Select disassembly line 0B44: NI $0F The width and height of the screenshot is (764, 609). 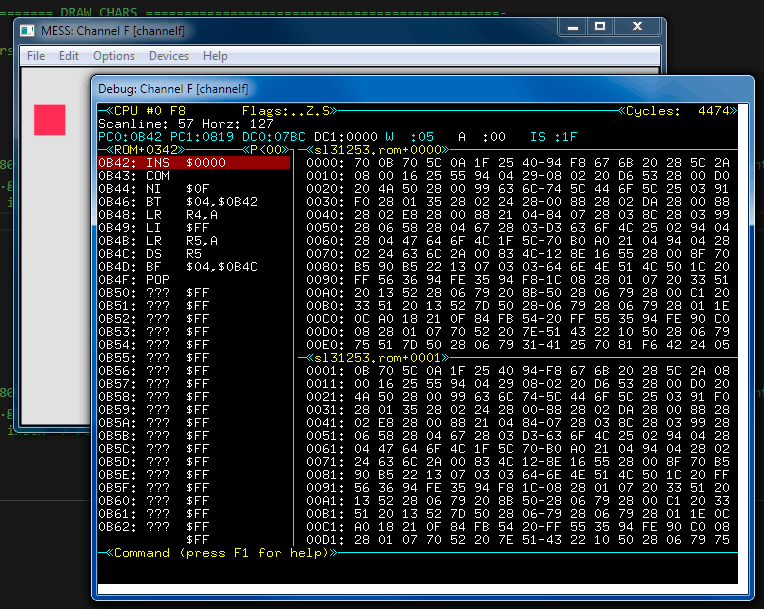194,189
